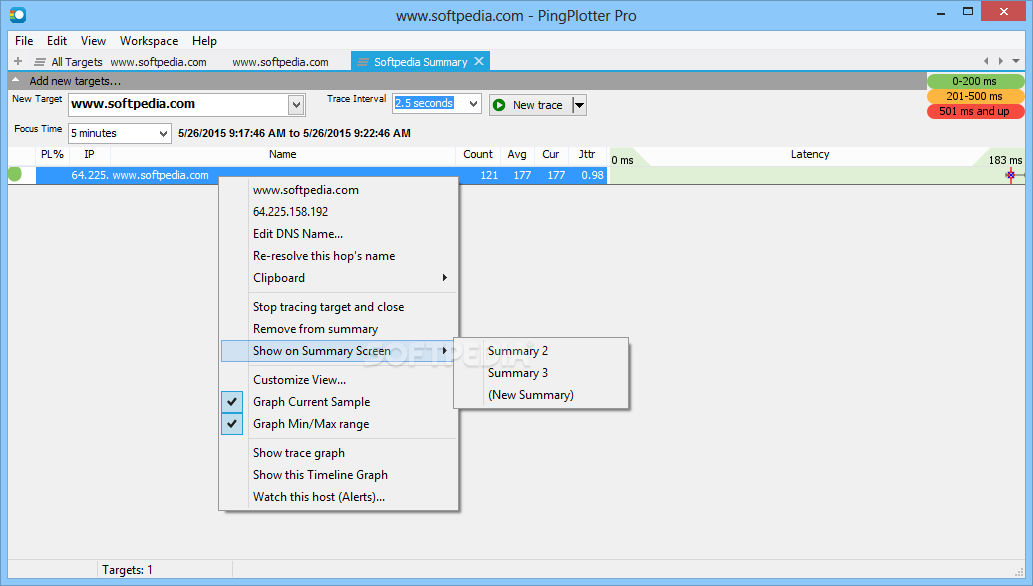Open the tab list dropdown arrow
1033x586 pixels.
pos(1016,61)
